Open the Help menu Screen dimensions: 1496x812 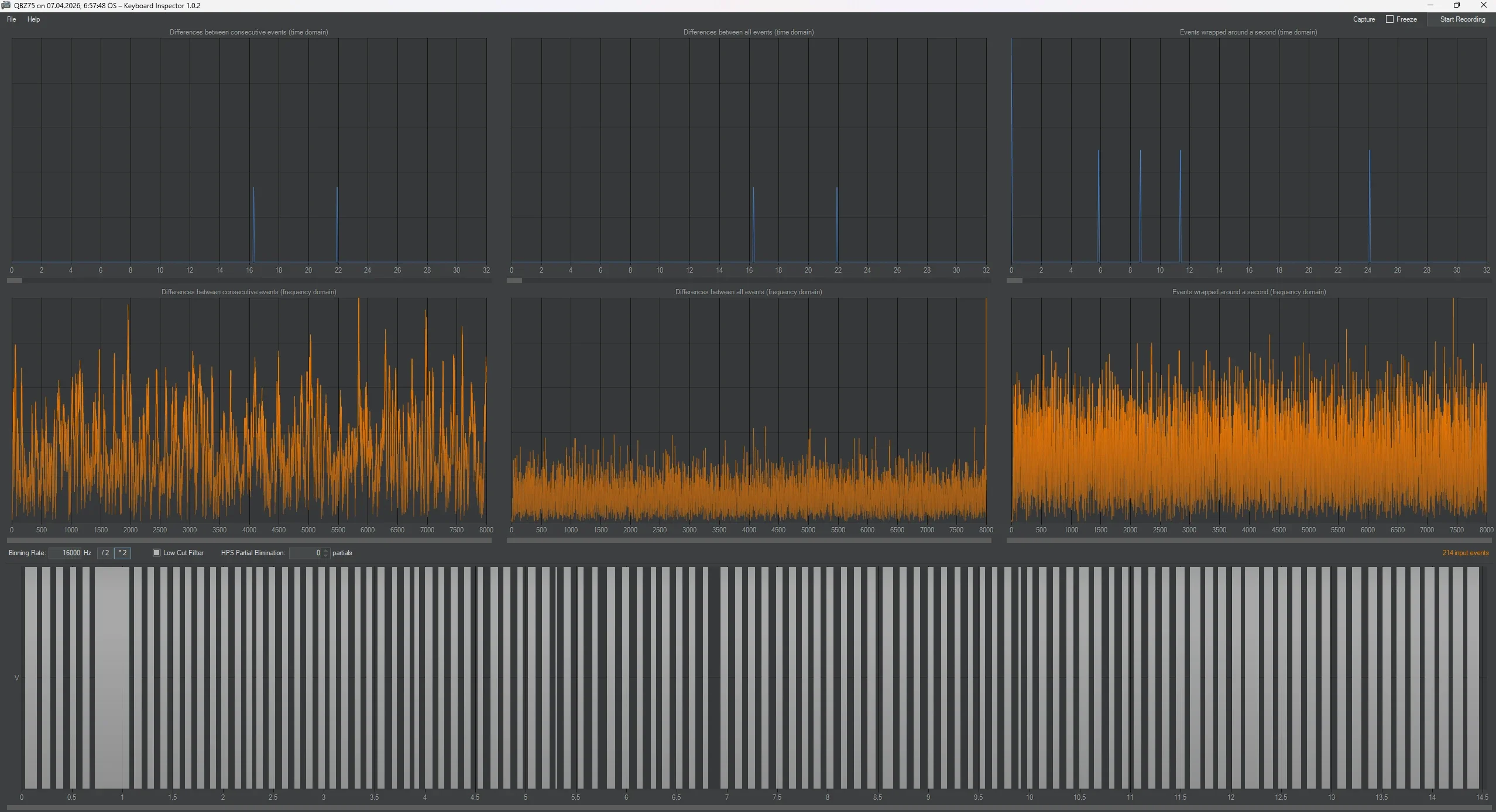[34, 19]
